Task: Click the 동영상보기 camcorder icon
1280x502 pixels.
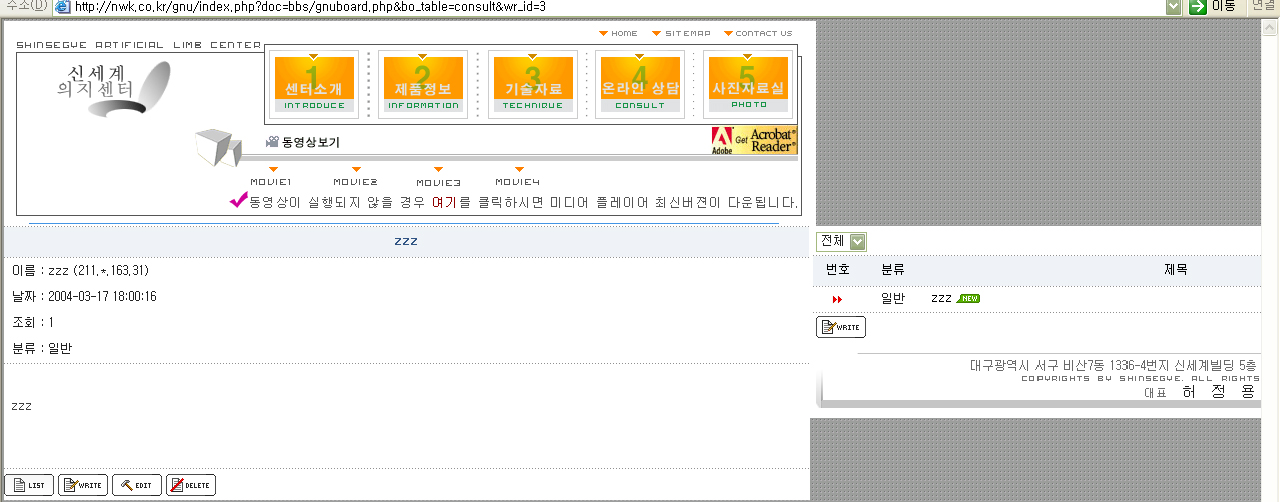Action: [271, 142]
